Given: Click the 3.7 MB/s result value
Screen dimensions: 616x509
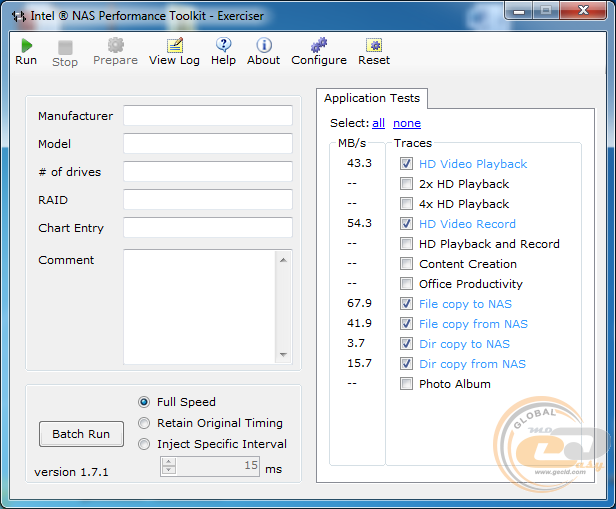Looking at the screenshot, I should pyautogui.click(x=356, y=343).
